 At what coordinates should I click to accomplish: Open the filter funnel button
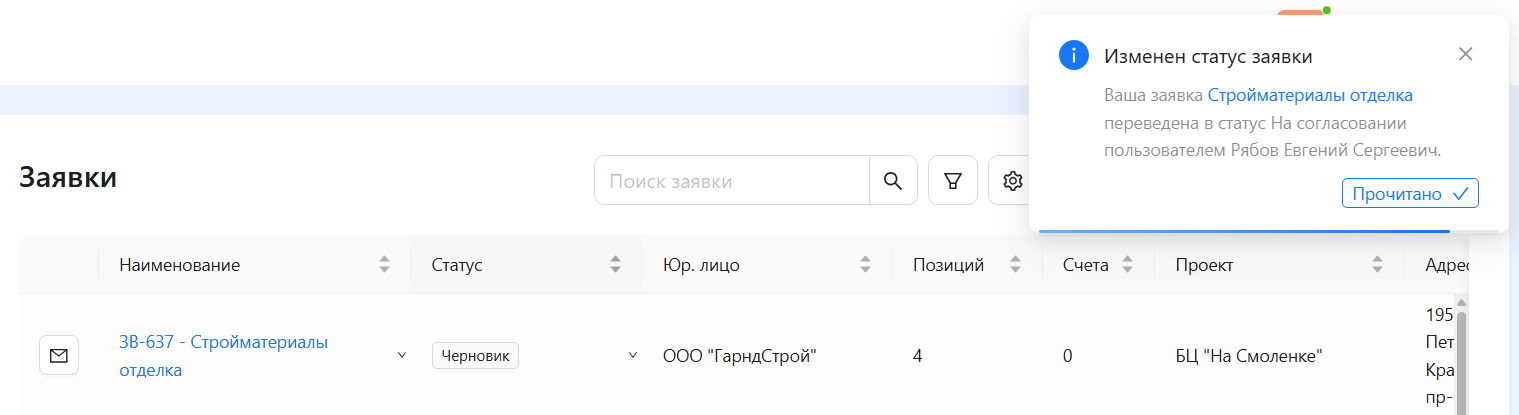click(x=953, y=181)
